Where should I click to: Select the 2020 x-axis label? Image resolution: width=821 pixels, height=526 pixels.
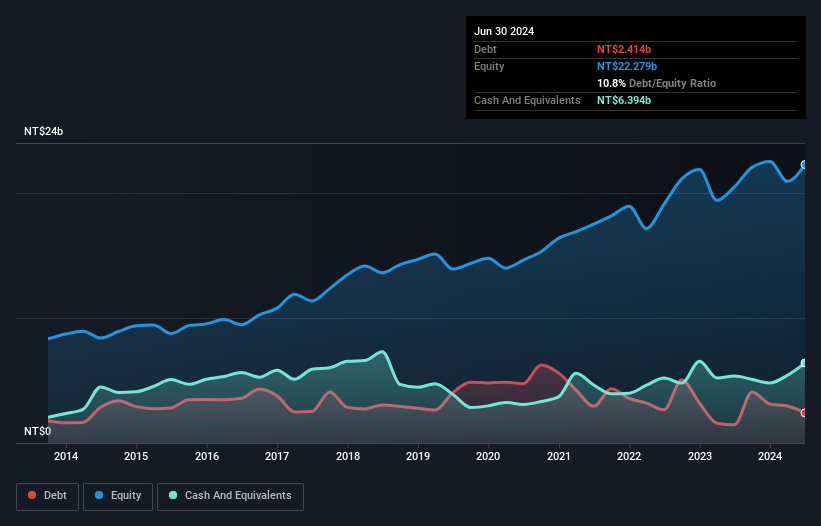coord(488,456)
